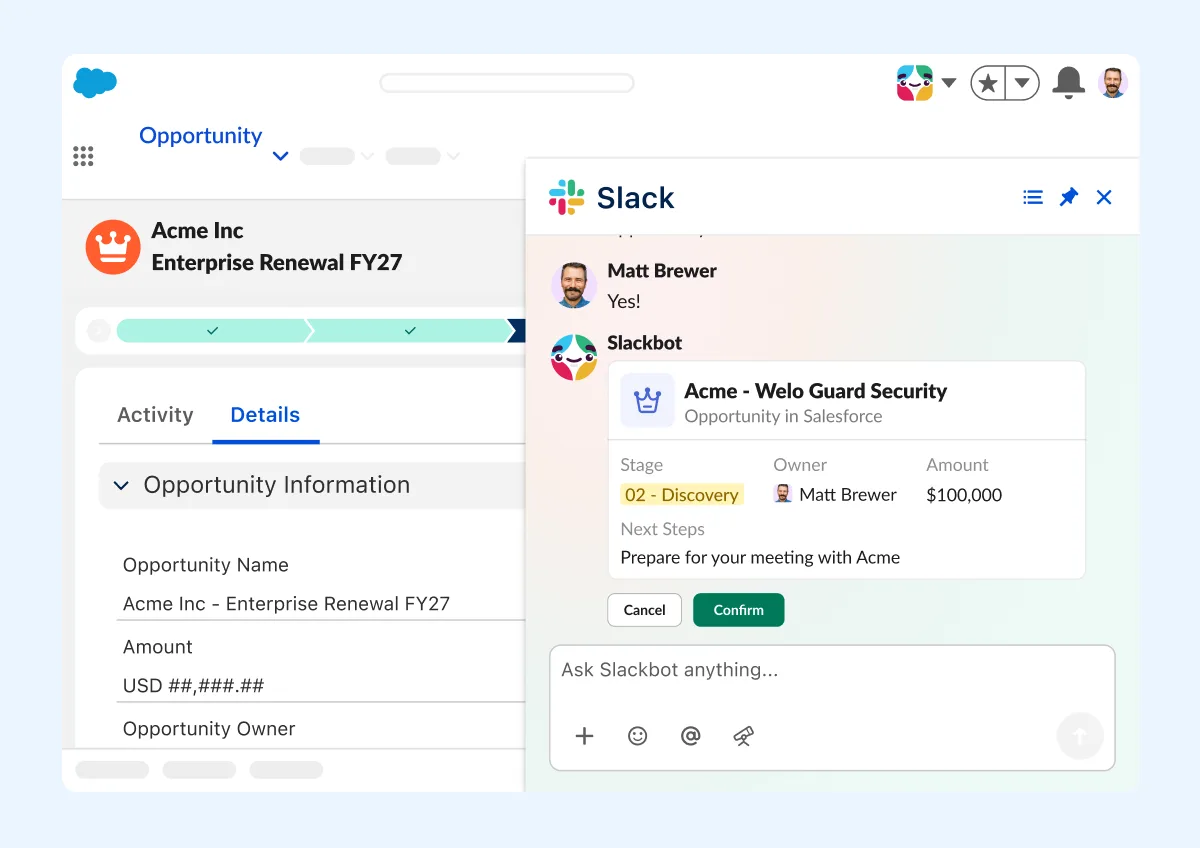Open the Acme - Welo Guard Security crown icon
This screenshot has width=1200, height=848.
pyautogui.click(x=648, y=401)
